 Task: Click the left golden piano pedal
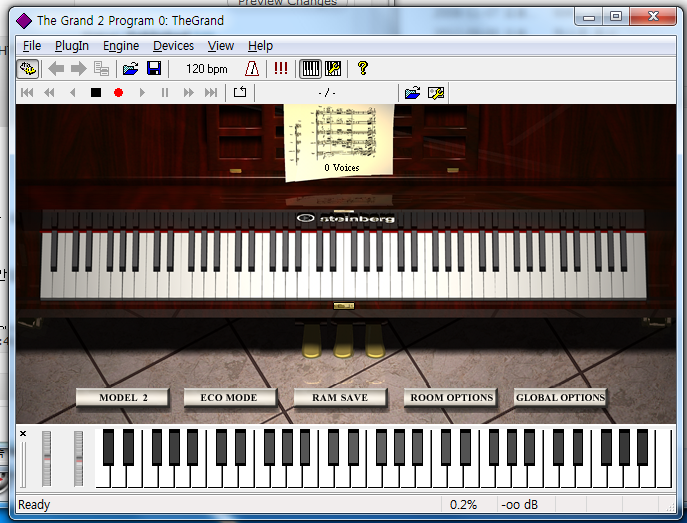point(311,341)
